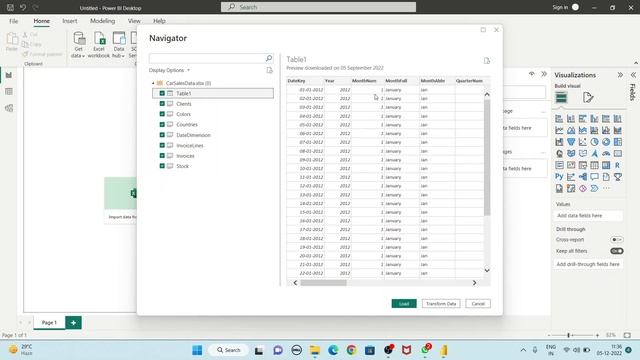This screenshot has height=360, width=640.
Task: Collapse the CarSalesData.xlsx tree node
Action: pyautogui.click(x=153, y=83)
